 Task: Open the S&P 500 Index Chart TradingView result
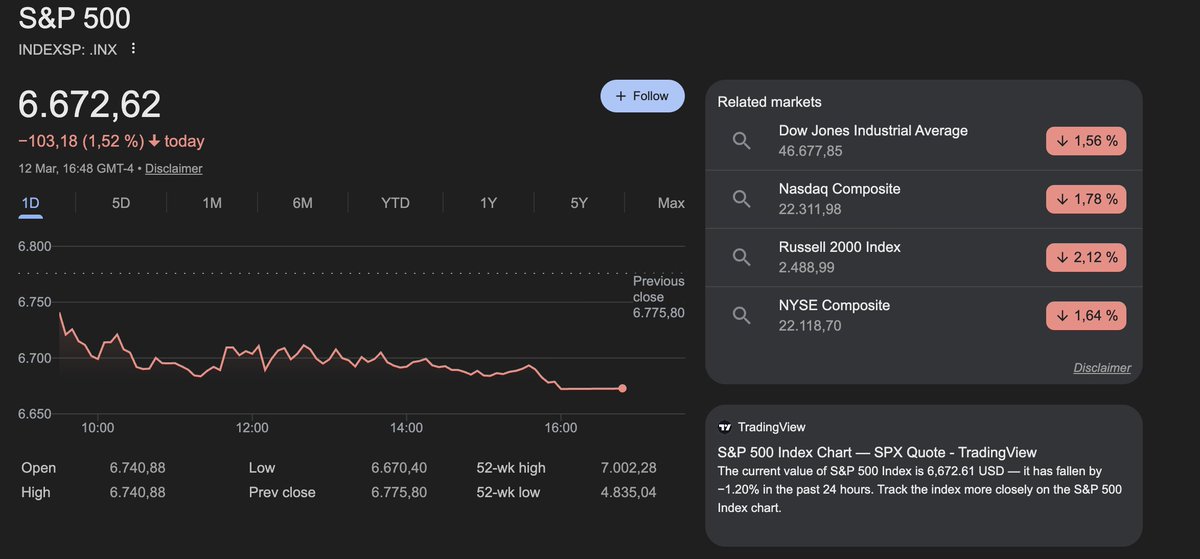point(877,452)
